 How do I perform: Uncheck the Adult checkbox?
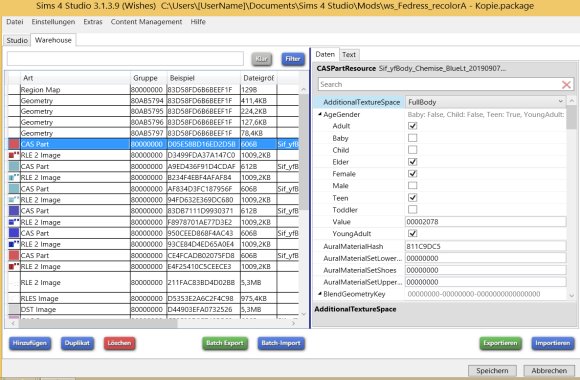click(412, 126)
